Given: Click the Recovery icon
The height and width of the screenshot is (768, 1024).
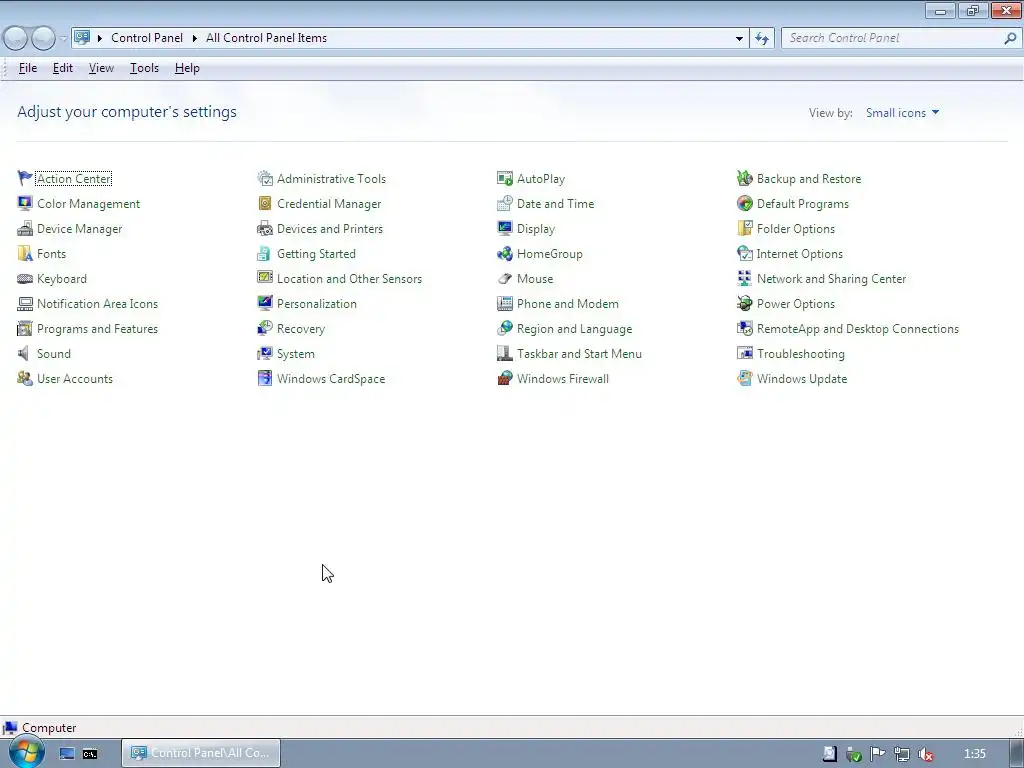Looking at the screenshot, I should [x=264, y=328].
